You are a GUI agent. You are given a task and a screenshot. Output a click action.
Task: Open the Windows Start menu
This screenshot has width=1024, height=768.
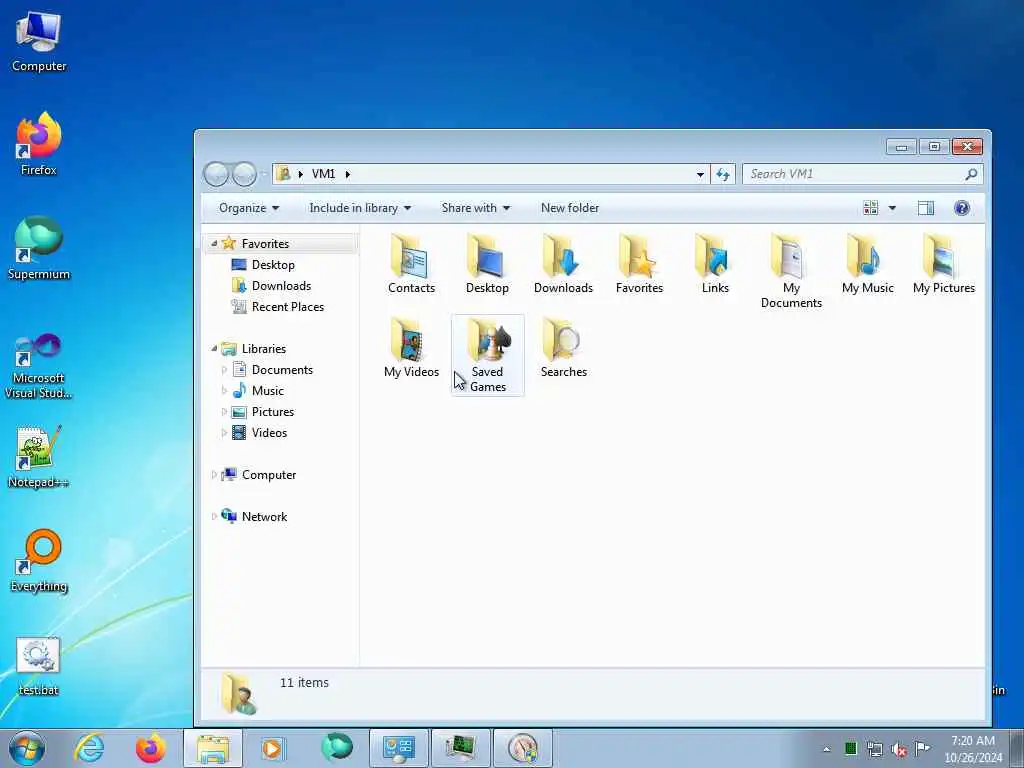click(27, 748)
